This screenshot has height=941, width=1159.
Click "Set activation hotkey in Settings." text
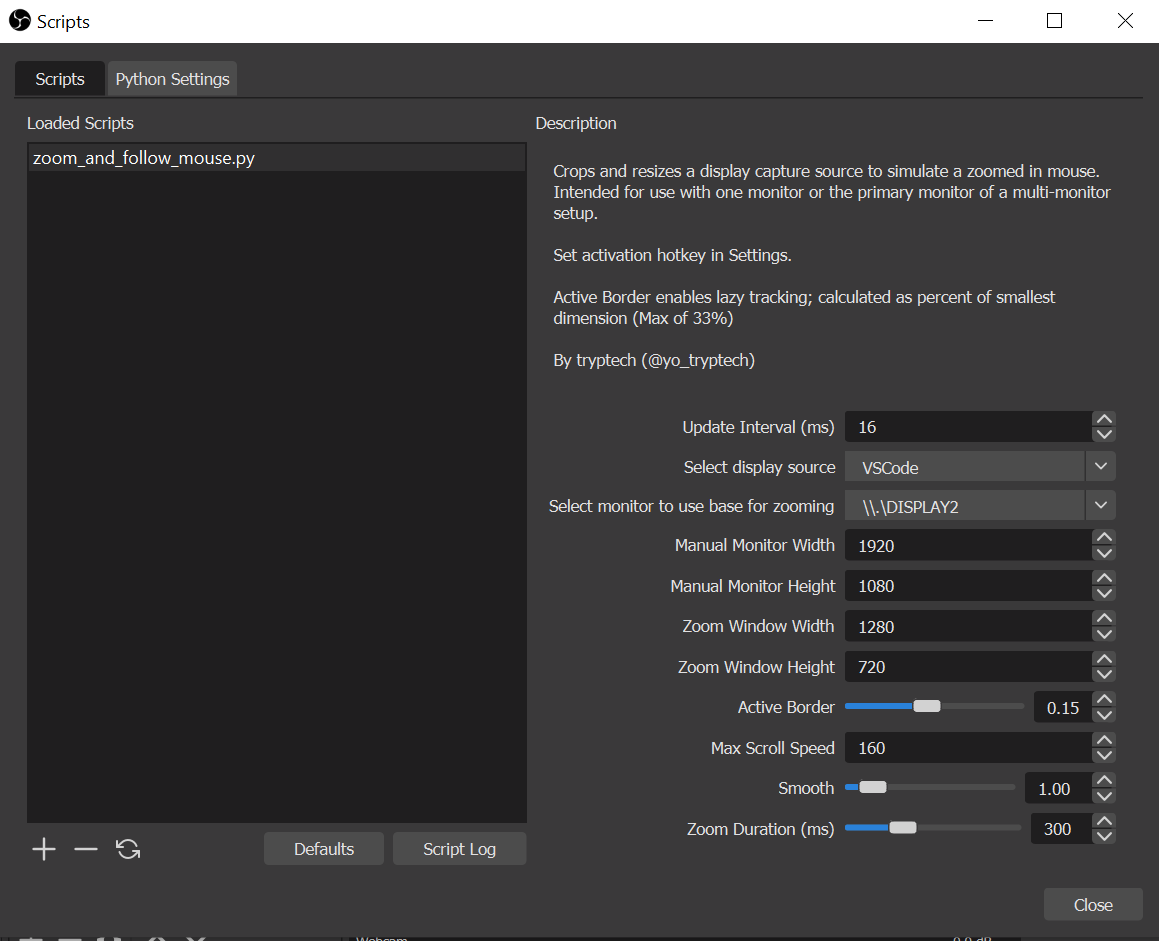click(x=672, y=255)
